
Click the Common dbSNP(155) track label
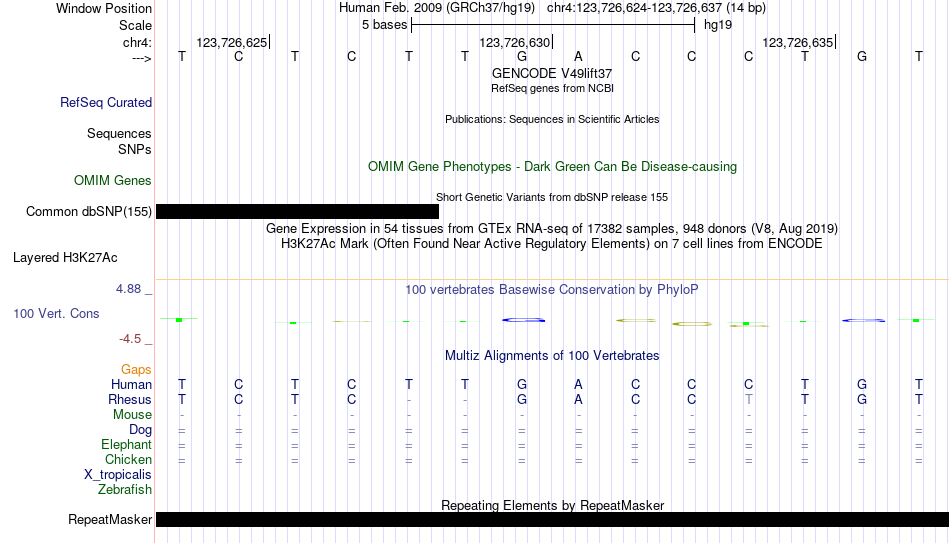coord(89,212)
